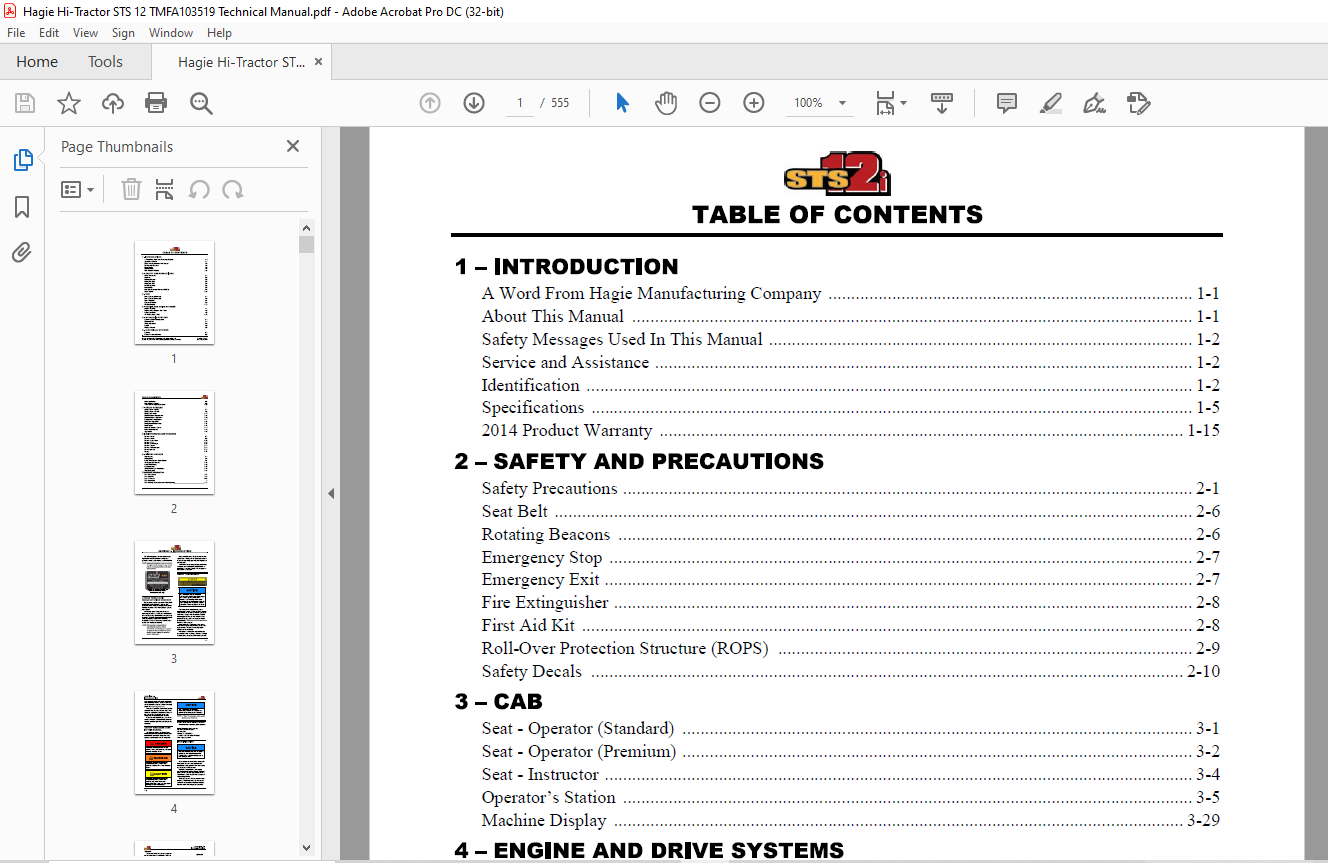
Task: Save the file with the floppy disk icon
Action: pos(25,103)
